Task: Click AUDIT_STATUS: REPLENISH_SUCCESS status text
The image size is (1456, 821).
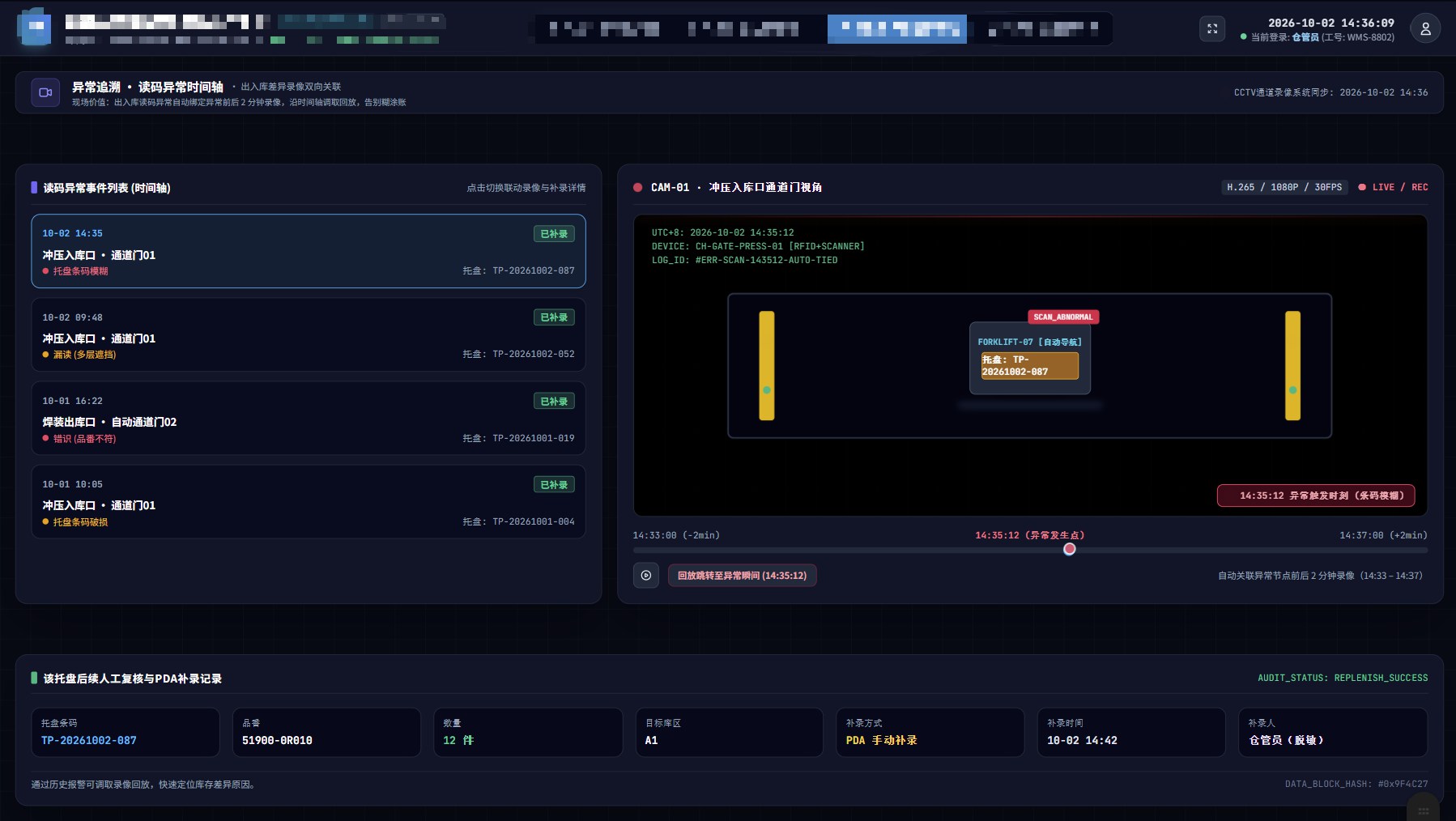Action: 1343,678
